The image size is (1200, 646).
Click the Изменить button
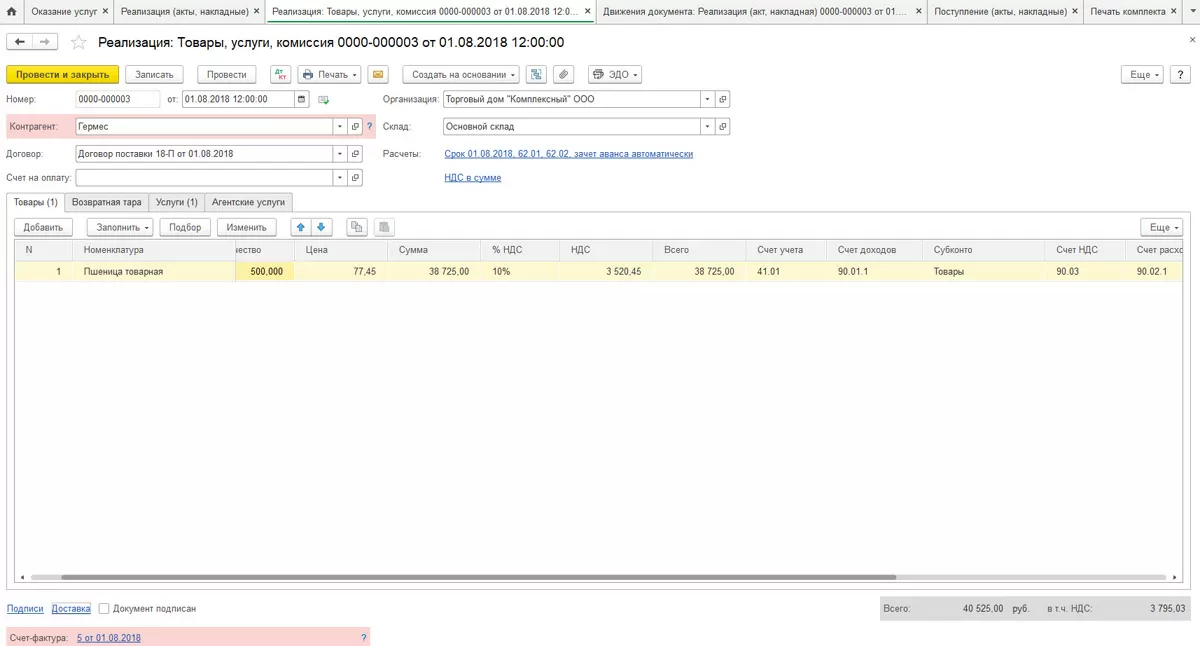tap(246, 227)
